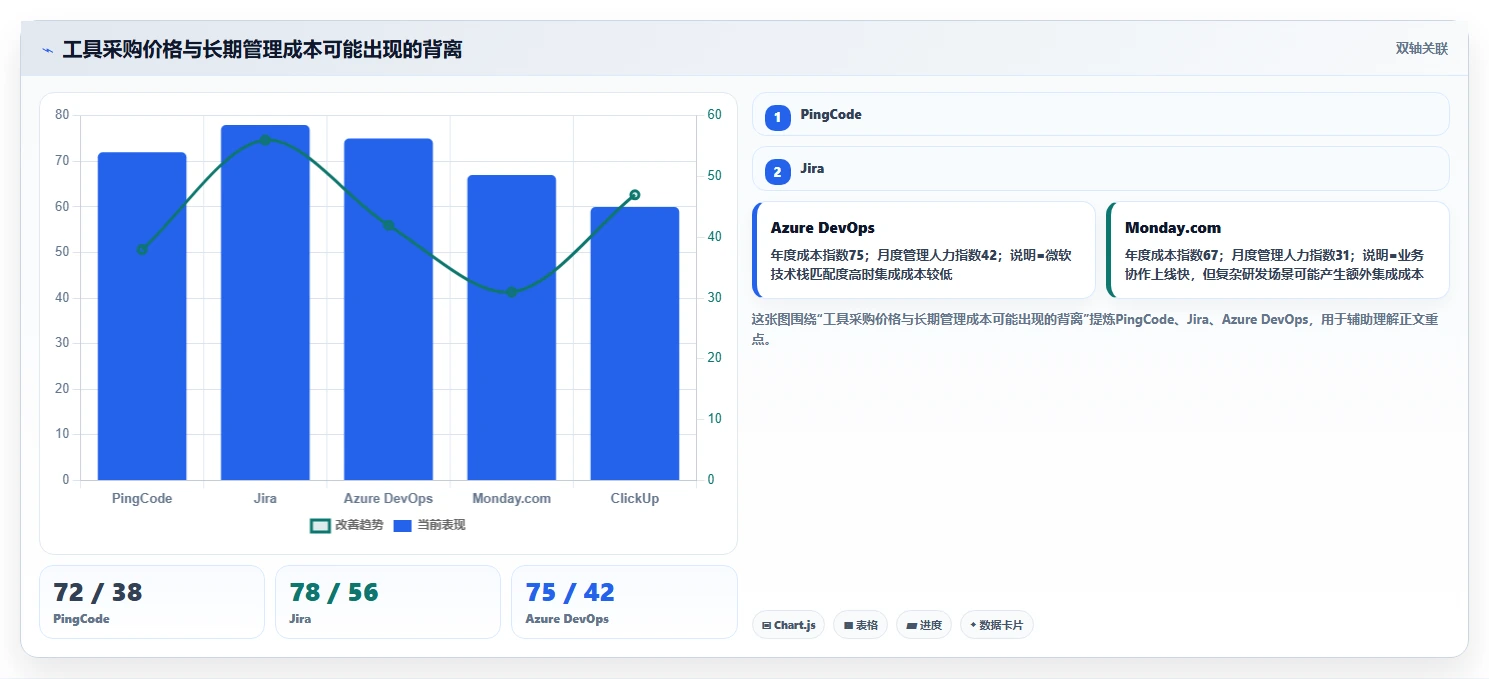Click the chart title 工具采购价格与长期管理成本
The width and height of the screenshot is (1489, 679).
click(262, 49)
